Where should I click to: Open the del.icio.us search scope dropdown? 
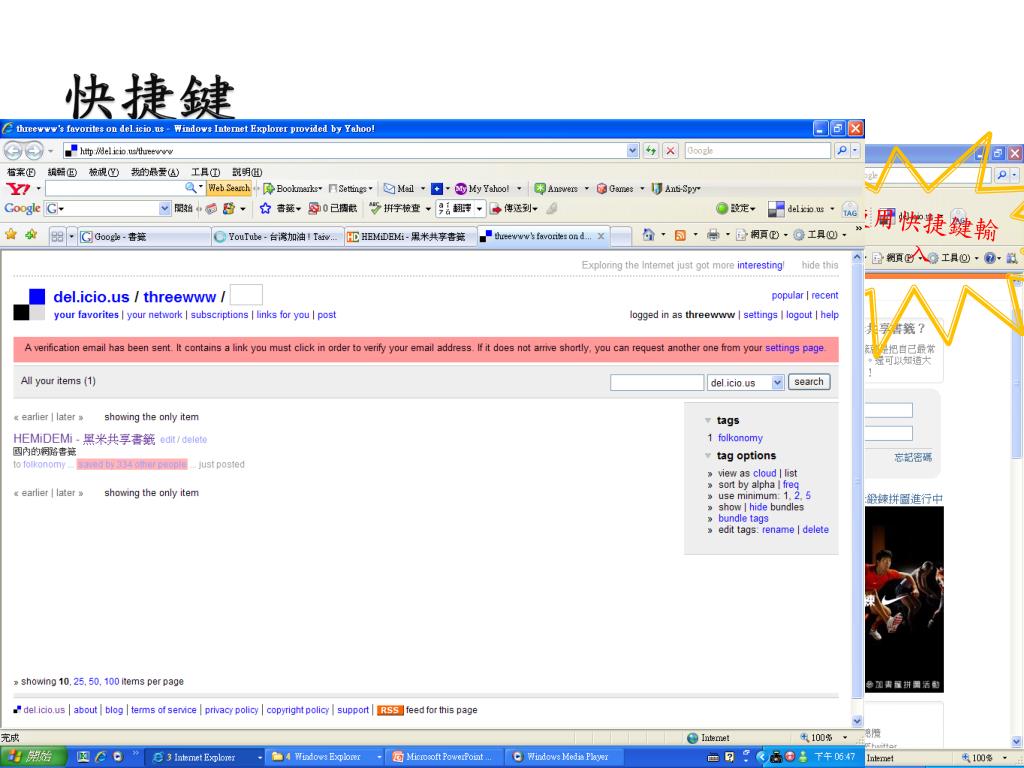[x=777, y=383]
